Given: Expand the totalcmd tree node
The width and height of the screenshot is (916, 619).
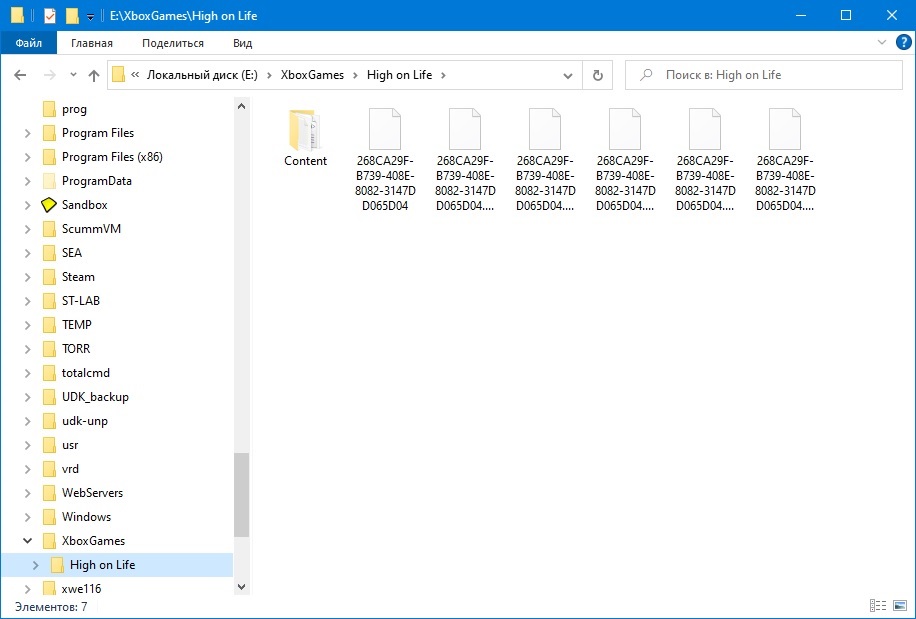Looking at the screenshot, I should click(27, 372).
